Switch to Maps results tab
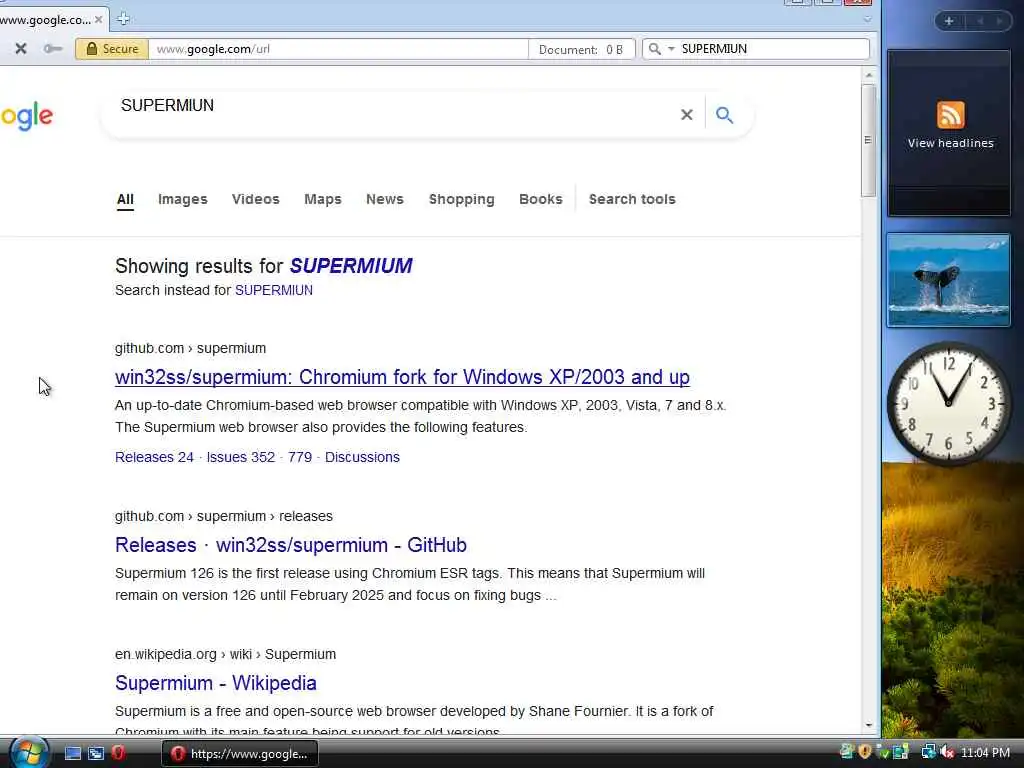 coord(323,199)
